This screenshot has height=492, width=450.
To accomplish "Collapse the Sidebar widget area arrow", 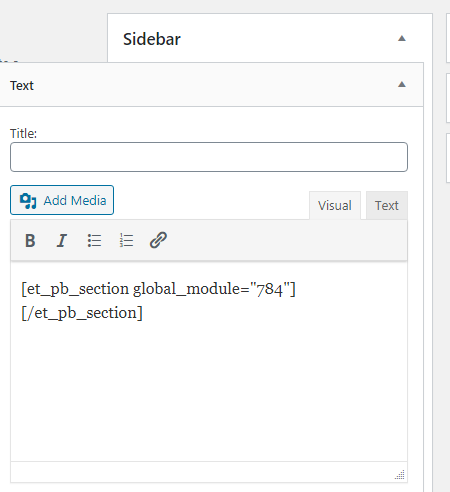I will click(x=402, y=38).
